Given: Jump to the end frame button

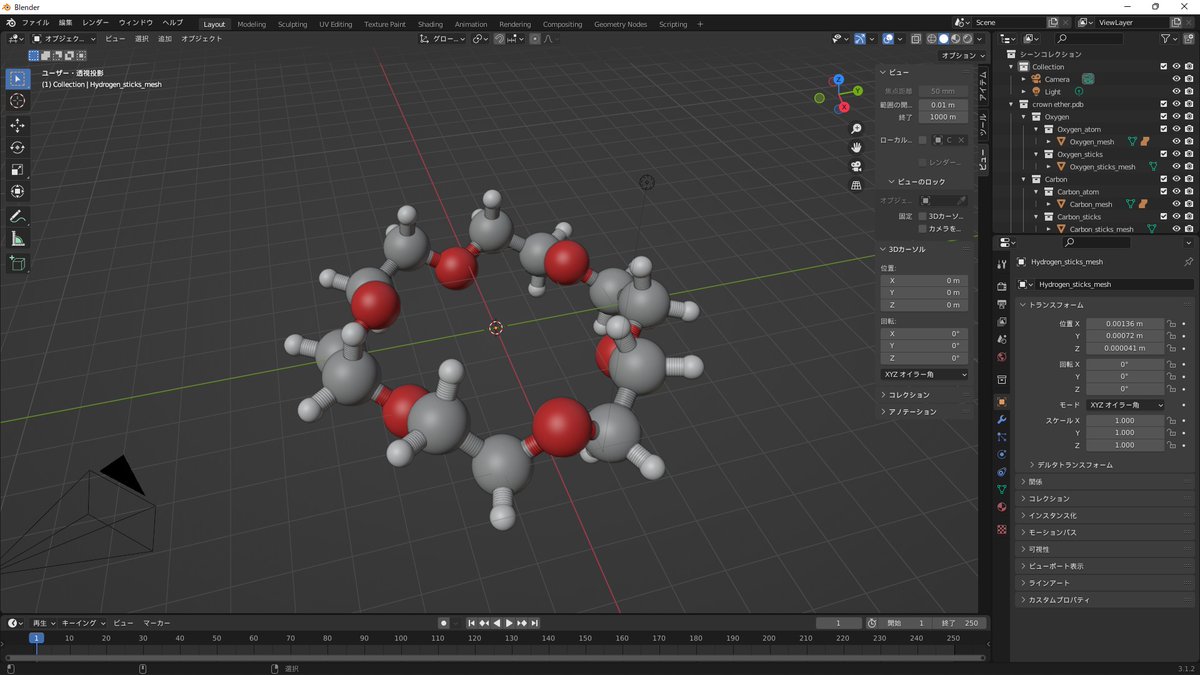Looking at the screenshot, I should point(535,623).
